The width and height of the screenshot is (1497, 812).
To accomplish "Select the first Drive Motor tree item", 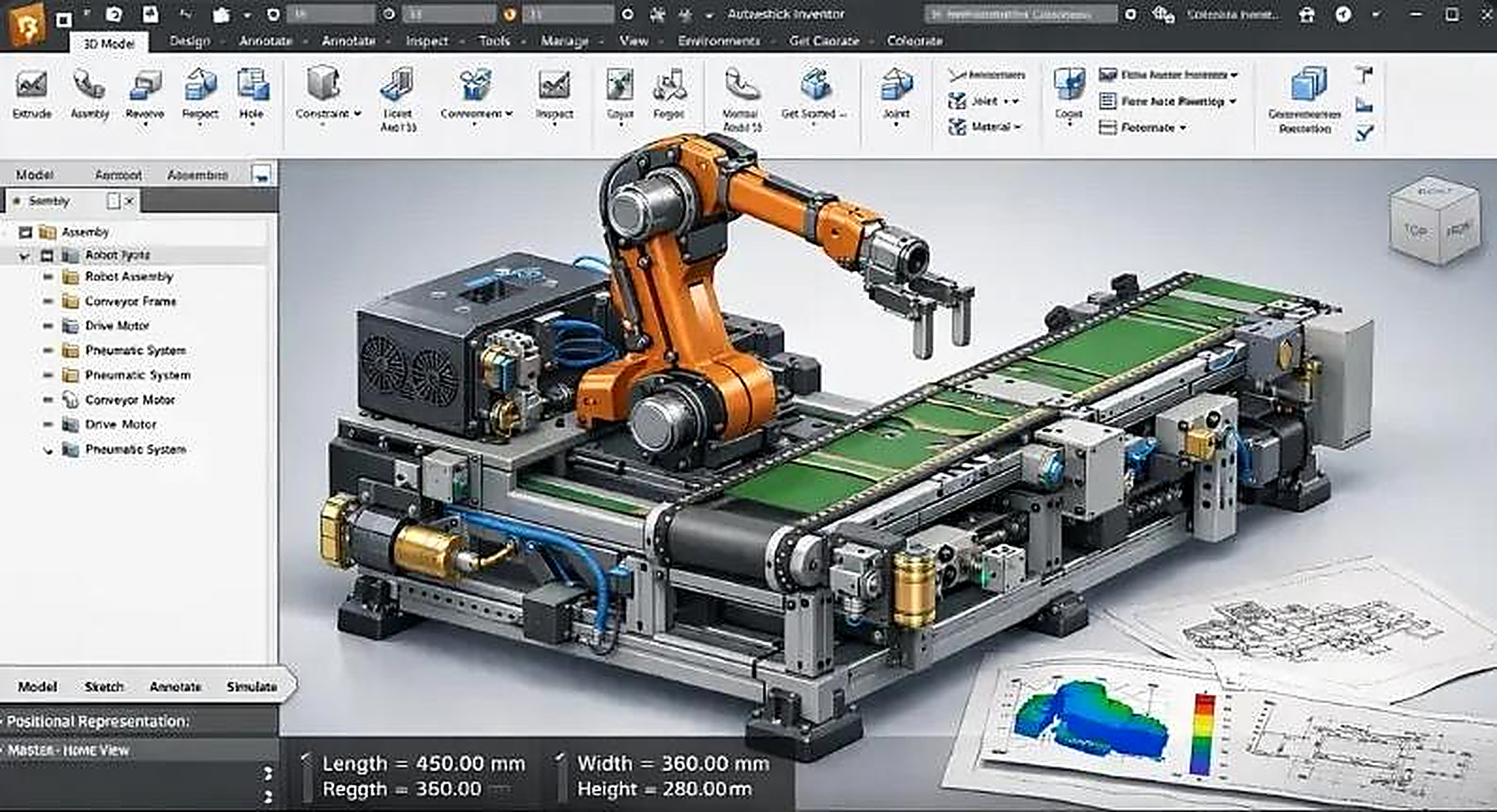I will 116,326.
